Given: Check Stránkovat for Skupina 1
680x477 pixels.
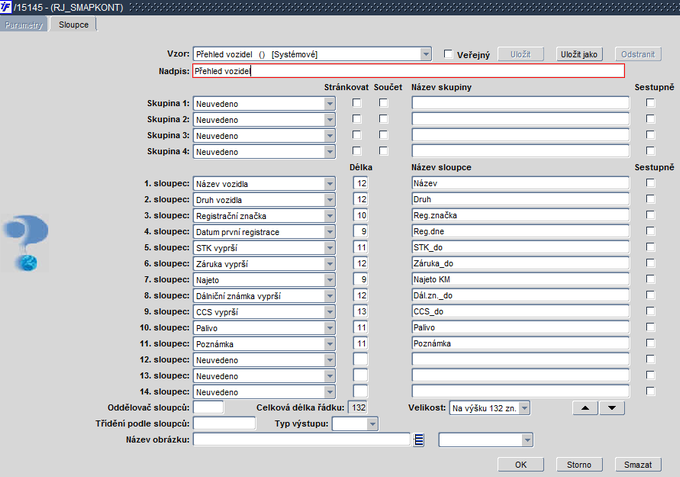Looking at the screenshot, I should tap(357, 103).
